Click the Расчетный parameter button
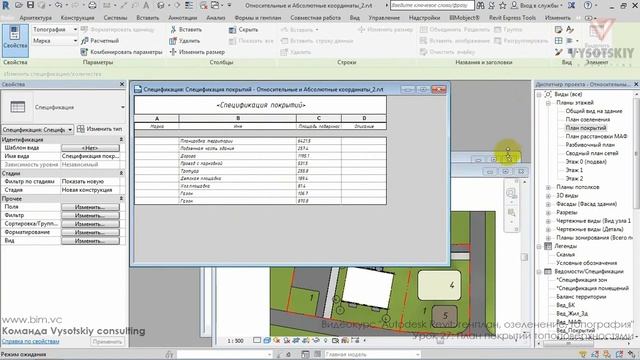The height and width of the screenshot is (360, 640). click(100, 41)
